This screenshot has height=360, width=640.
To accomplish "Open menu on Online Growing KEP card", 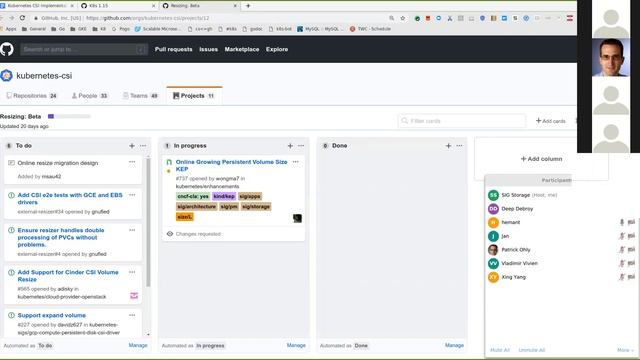I will tap(296, 162).
